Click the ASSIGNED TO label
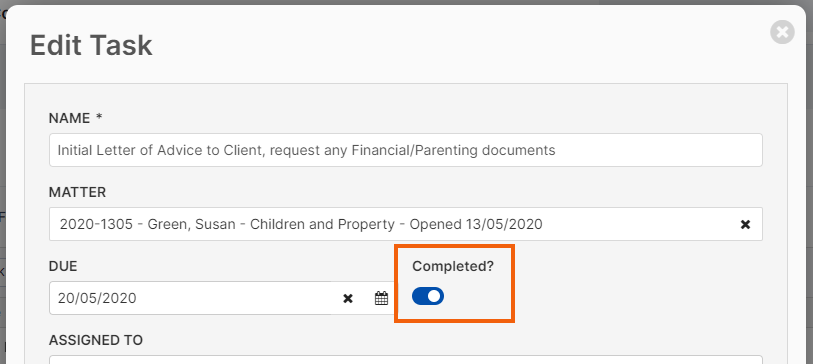The image size is (813, 364). point(96,340)
